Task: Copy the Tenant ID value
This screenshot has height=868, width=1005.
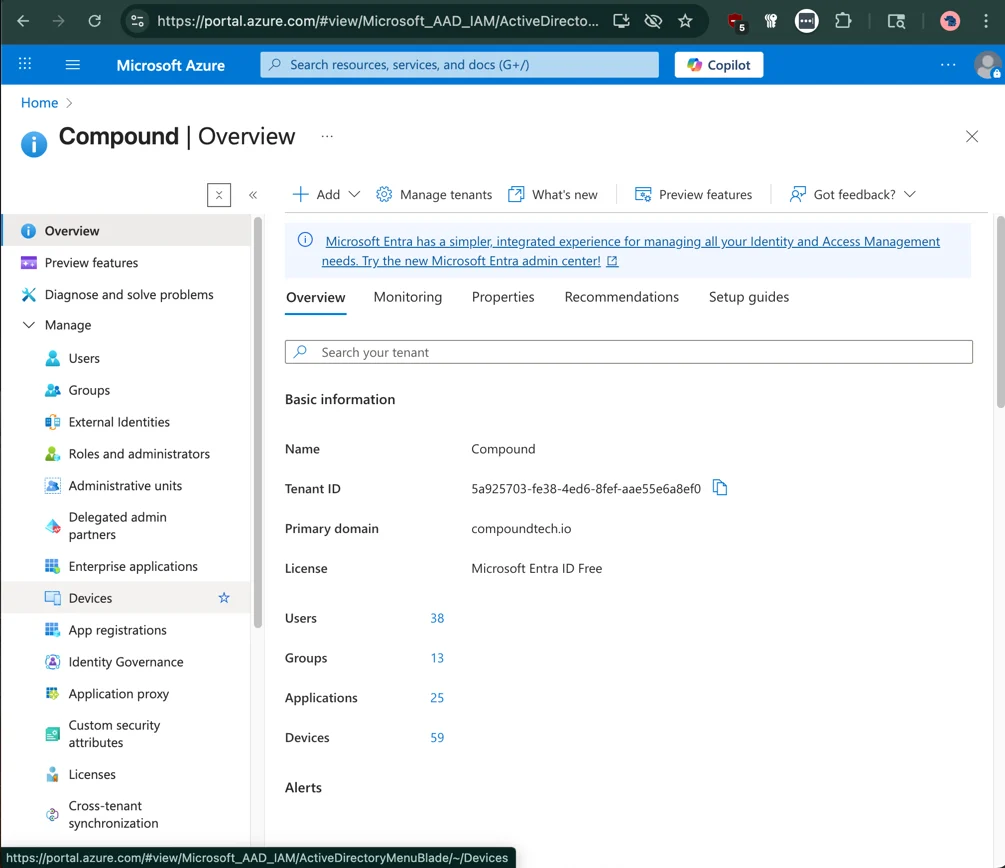Action: click(x=720, y=487)
